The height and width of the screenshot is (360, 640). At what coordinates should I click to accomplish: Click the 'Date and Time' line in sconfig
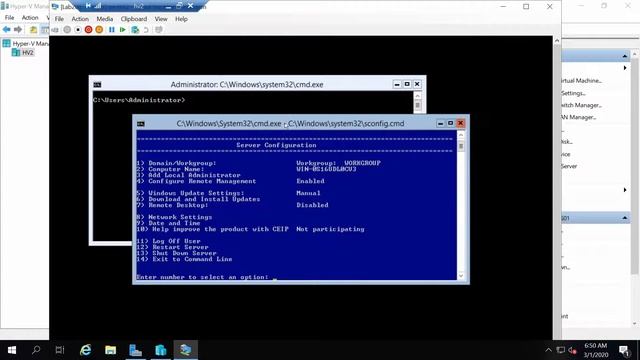pyautogui.click(x=169, y=223)
